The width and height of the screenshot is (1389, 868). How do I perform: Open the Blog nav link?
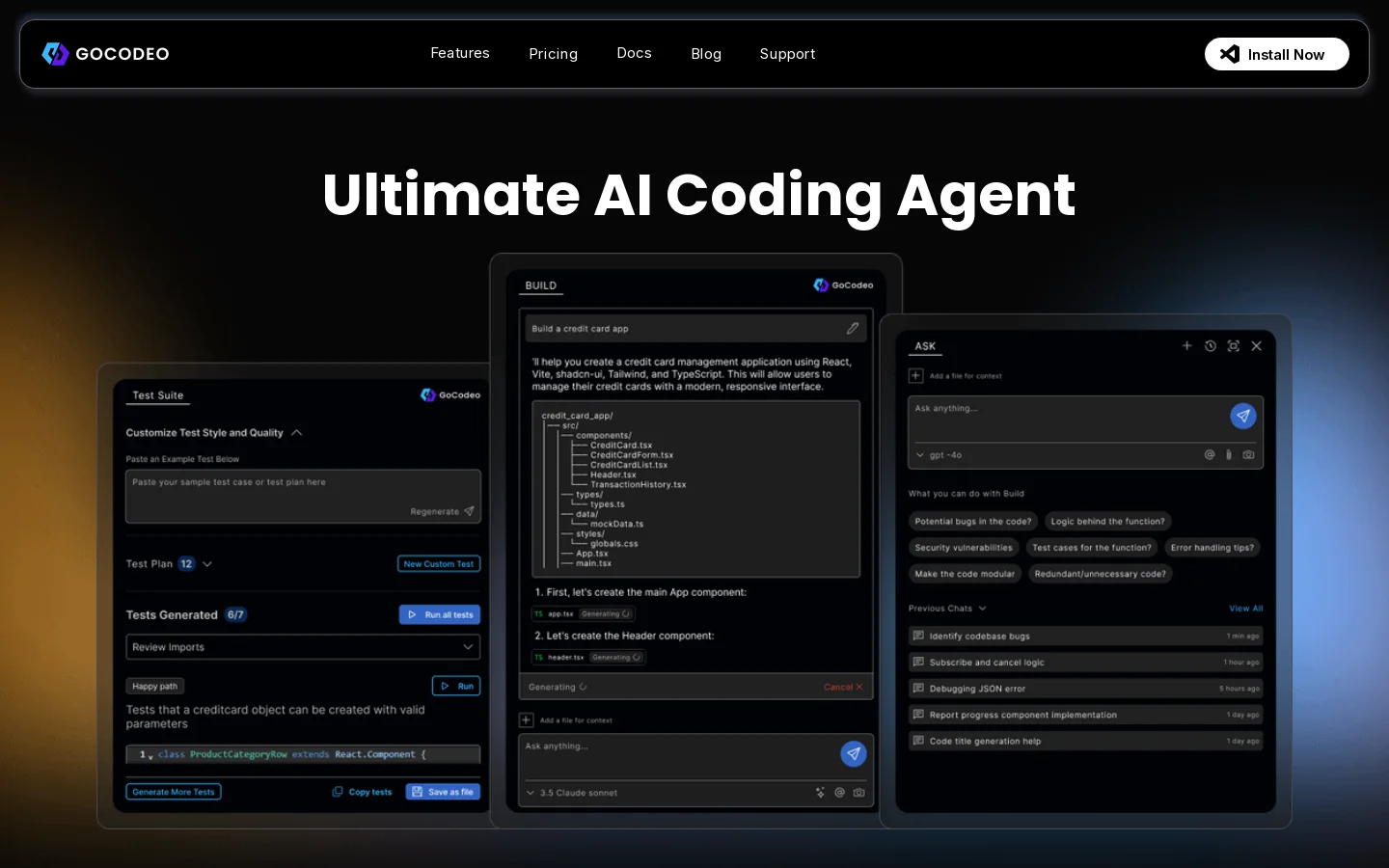click(x=706, y=54)
